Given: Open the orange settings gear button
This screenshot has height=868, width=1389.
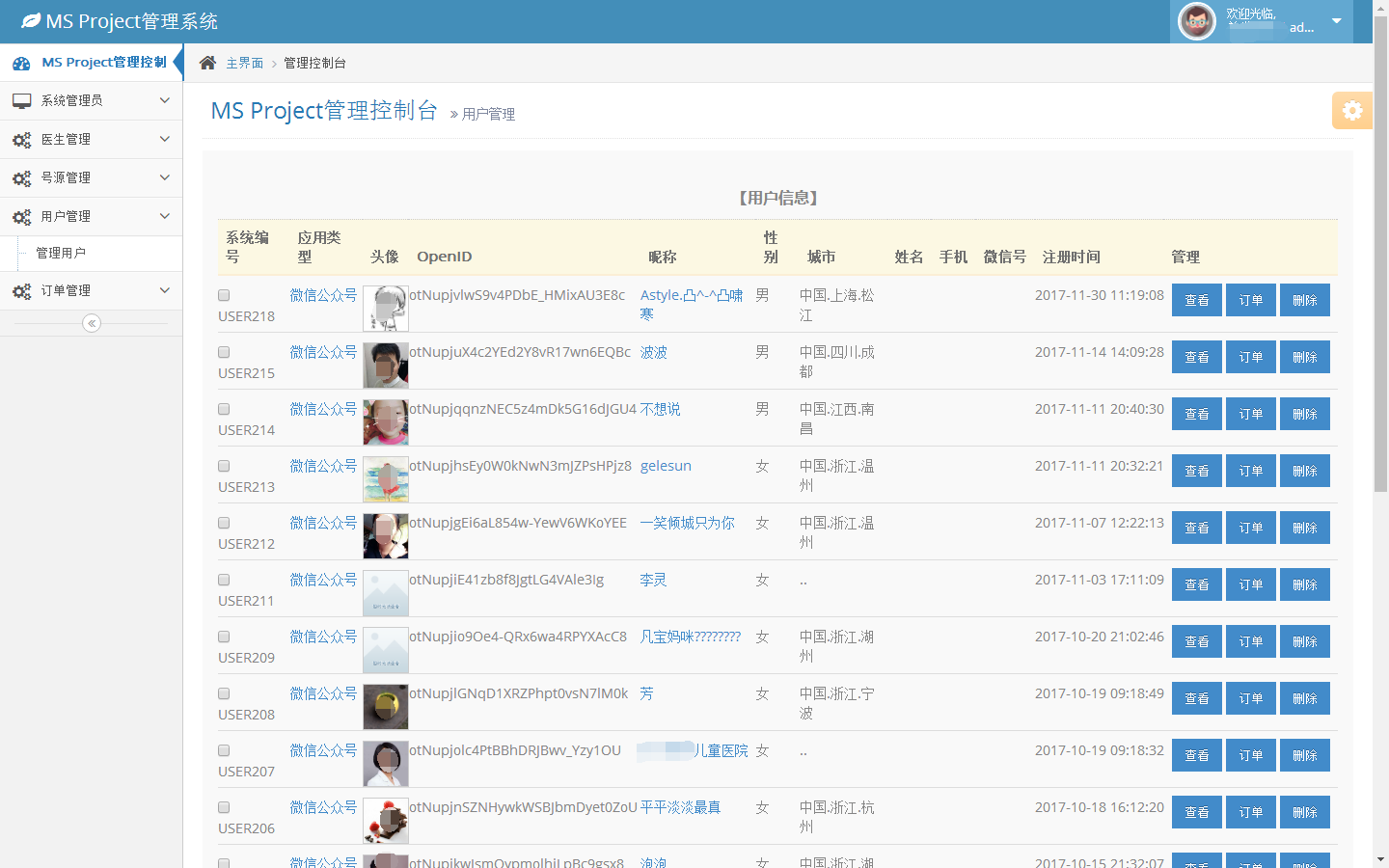Looking at the screenshot, I should pos(1351,111).
